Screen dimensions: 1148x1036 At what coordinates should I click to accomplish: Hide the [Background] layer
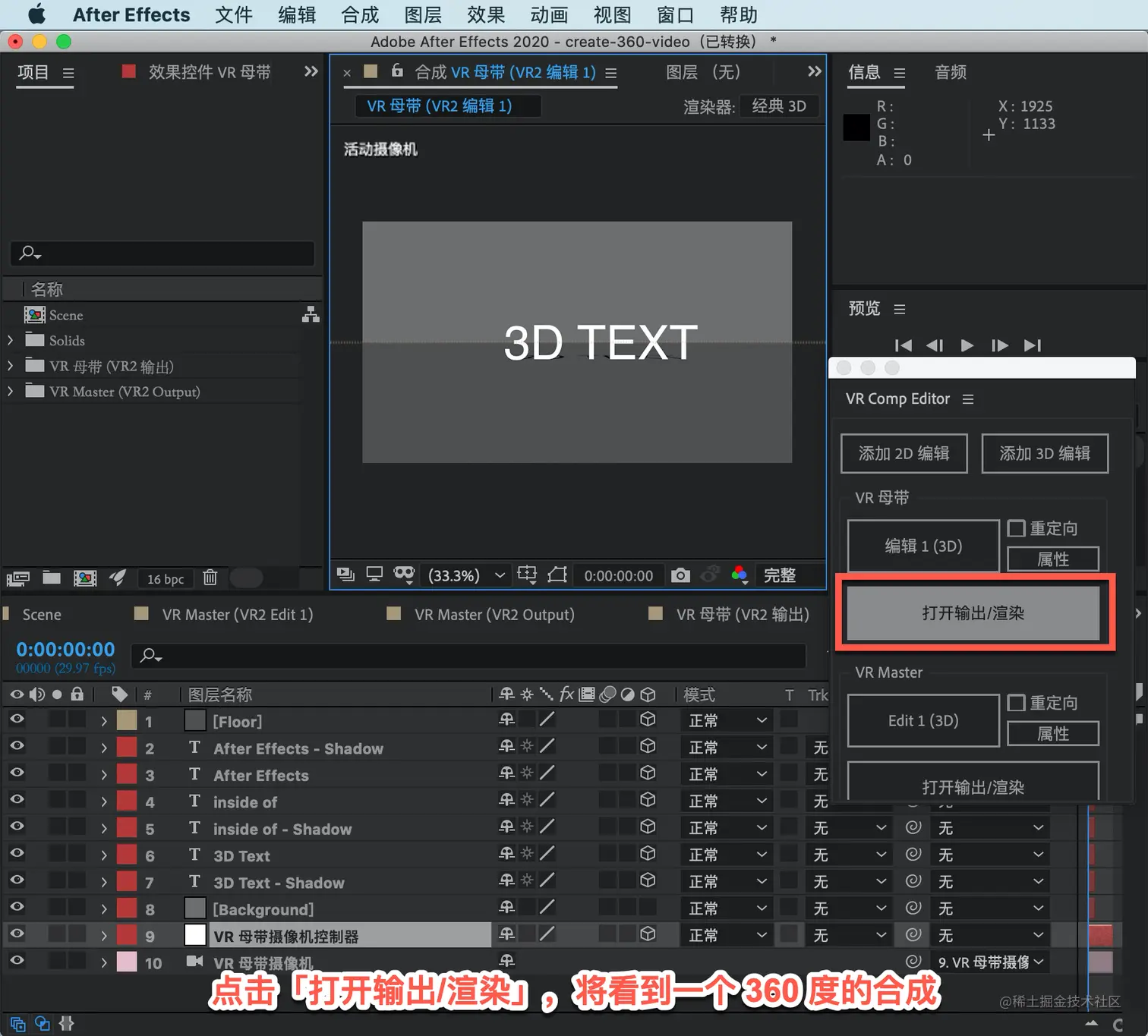point(17,907)
